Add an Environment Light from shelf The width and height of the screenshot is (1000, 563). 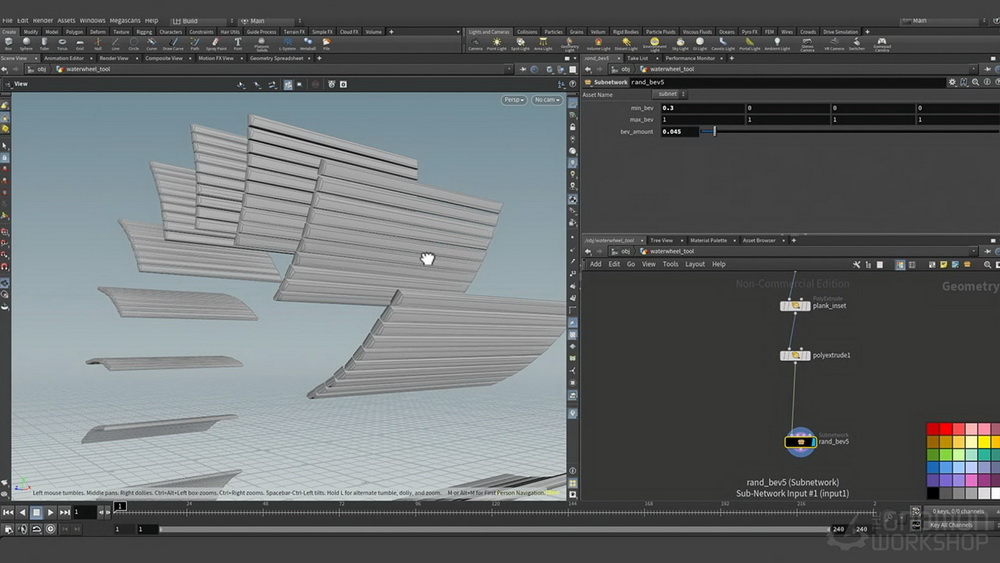point(654,45)
